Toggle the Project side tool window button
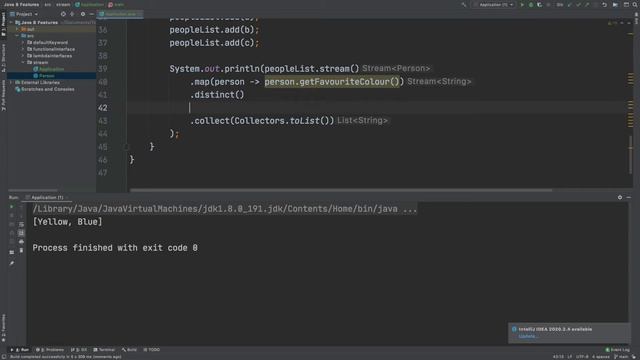Viewport: 640px width, 360px height. click(x=3, y=24)
